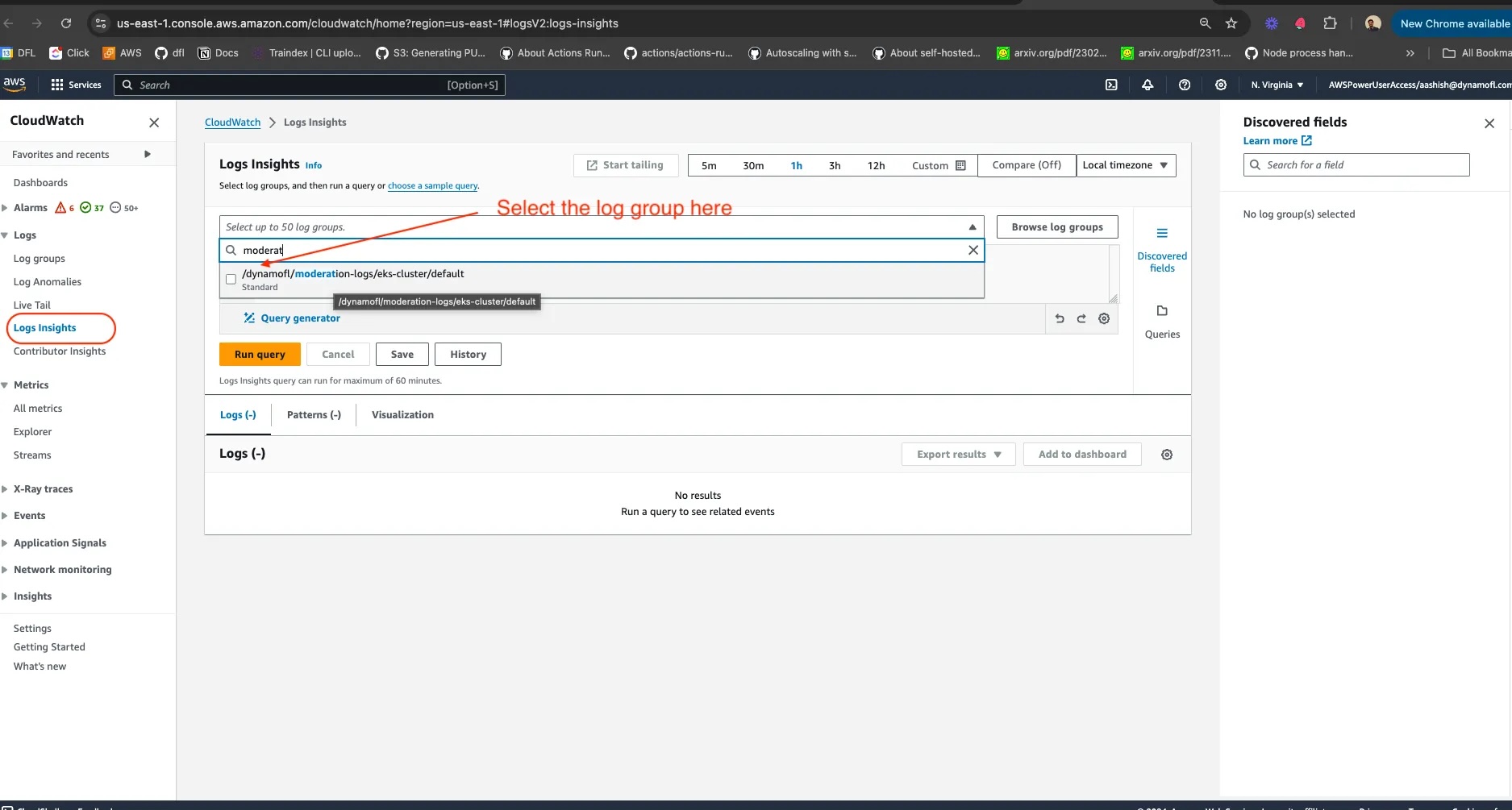Open the OK alarms count 37

click(92, 208)
